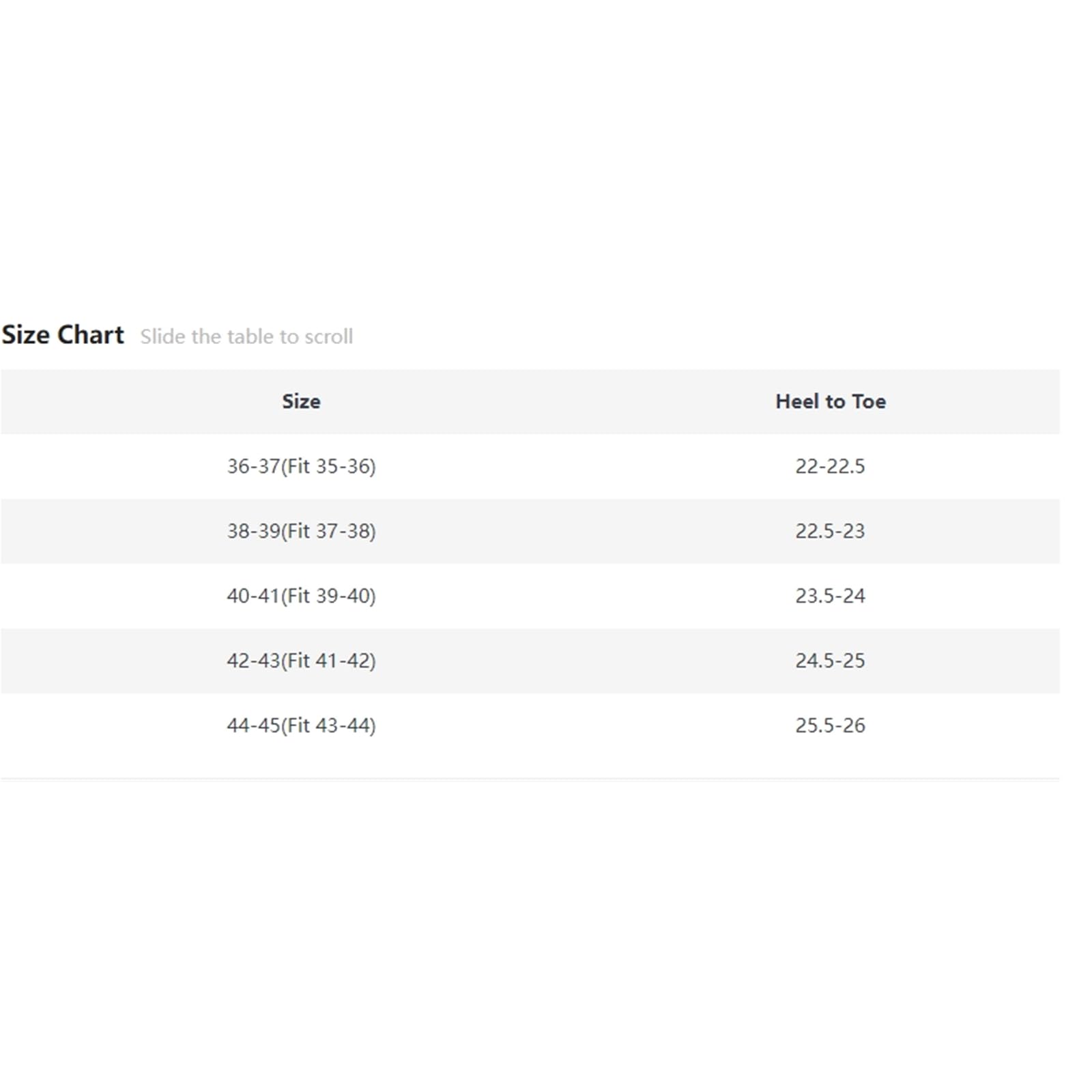Click the Size Chart heading
The image size is (1092, 1092).
click(63, 335)
